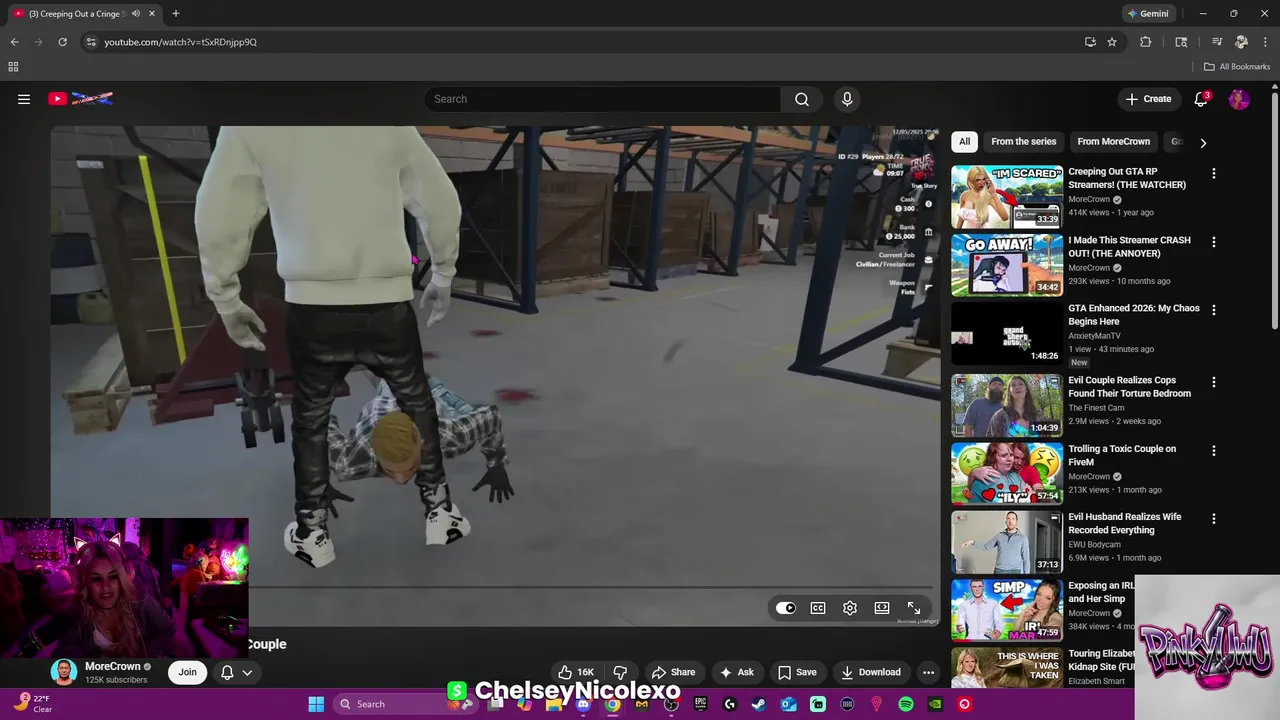1280x720 pixels.
Task: Open the Windows Start menu
Action: [x=316, y=704]
